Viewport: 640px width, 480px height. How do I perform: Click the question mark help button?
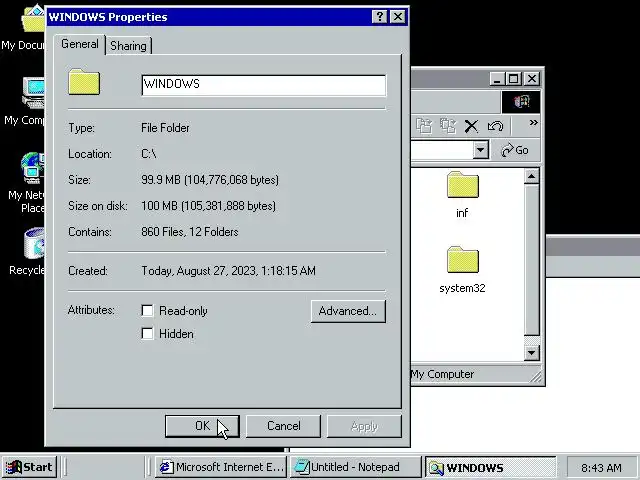point(380,17)
